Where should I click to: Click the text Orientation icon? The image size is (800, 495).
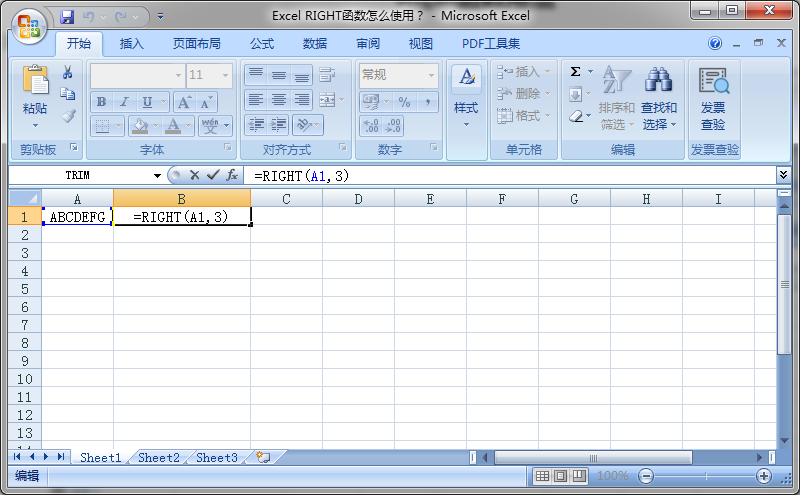(305, 125)
